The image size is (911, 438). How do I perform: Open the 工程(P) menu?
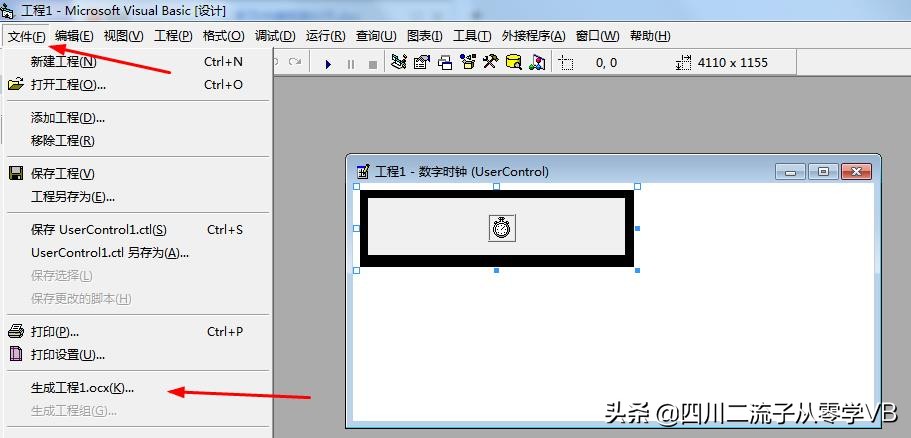pos(173,36)
